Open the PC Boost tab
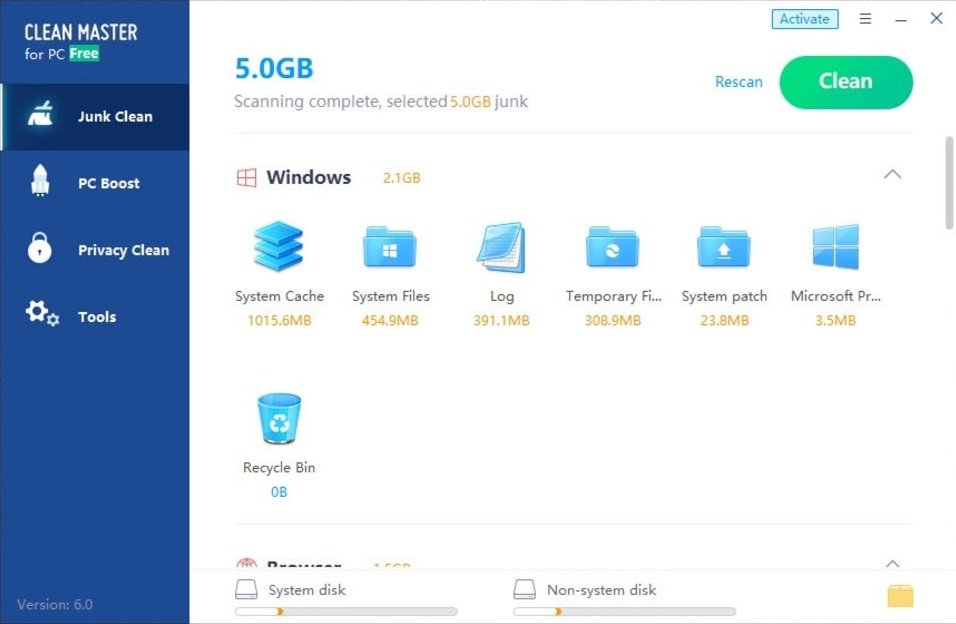The height and width of the screenshot is (624, 956). 95,183
